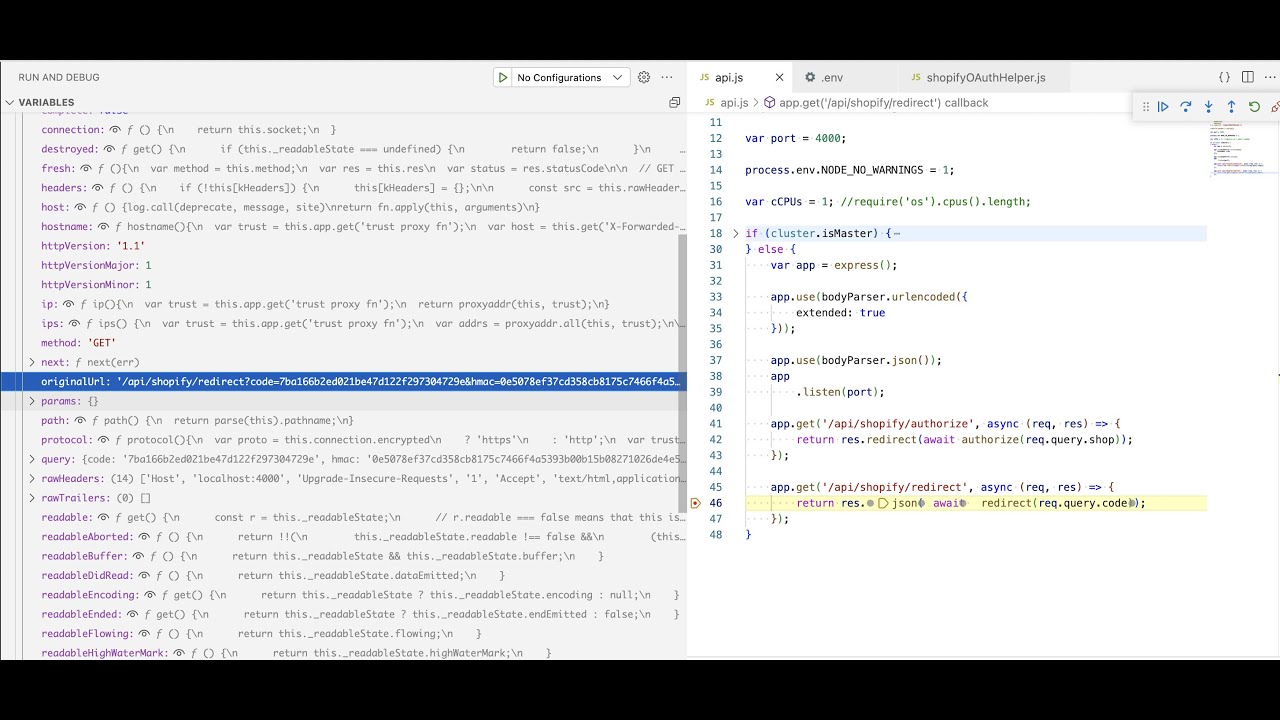
Task: Switch to the shopifyOAuthHelper.js tab
Action: point(986,77)
